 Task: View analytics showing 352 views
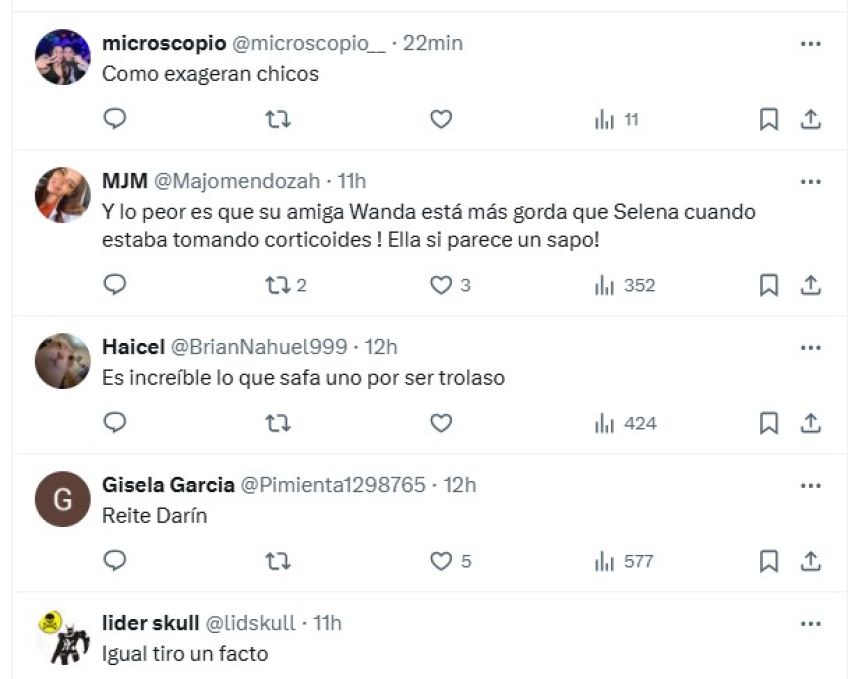(x=625, y=286)
